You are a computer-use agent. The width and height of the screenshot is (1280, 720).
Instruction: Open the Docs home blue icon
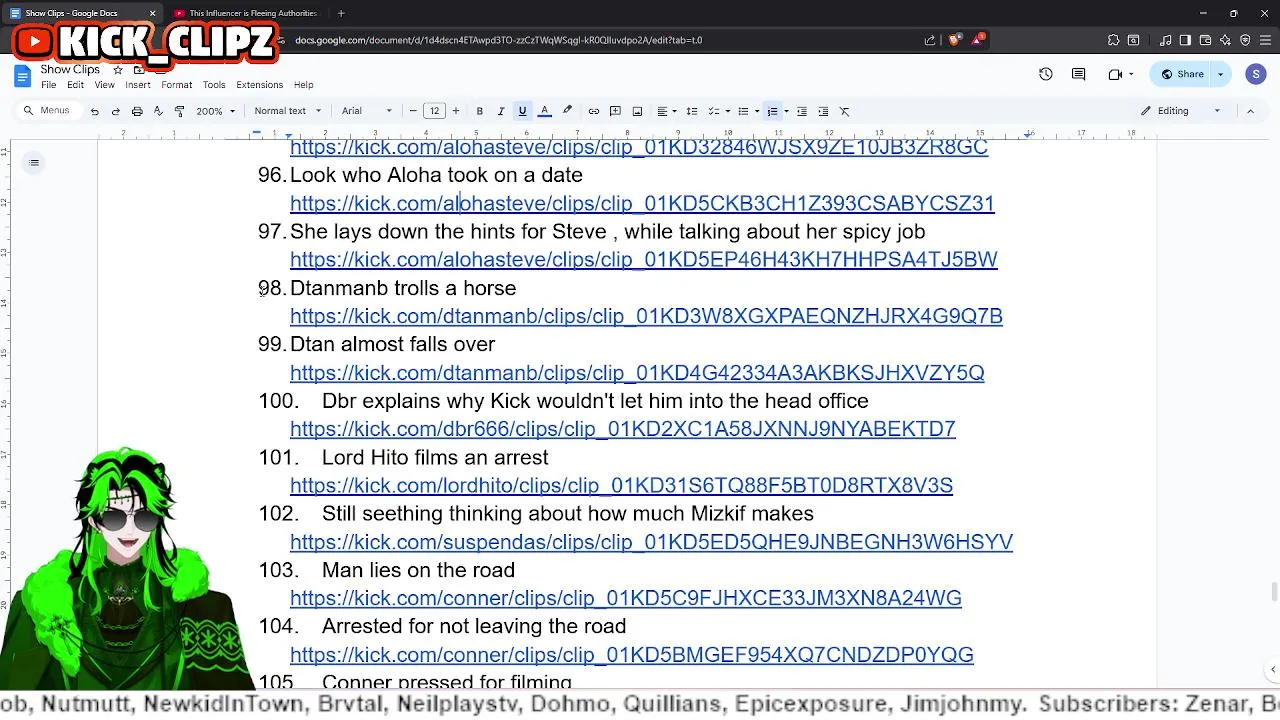point(21,76)
